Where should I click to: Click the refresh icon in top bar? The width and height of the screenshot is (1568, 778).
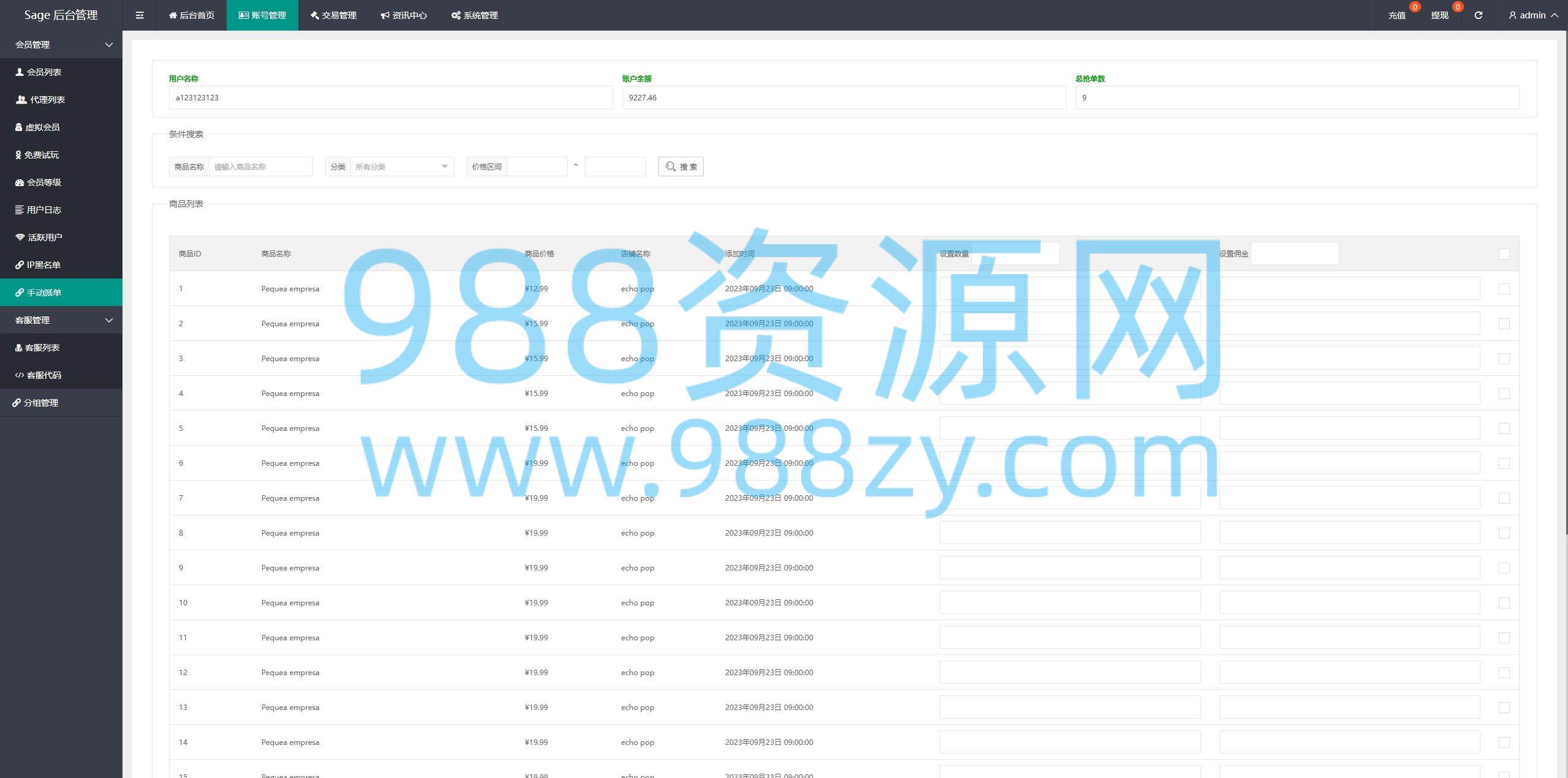click(x=1478, y=15)
